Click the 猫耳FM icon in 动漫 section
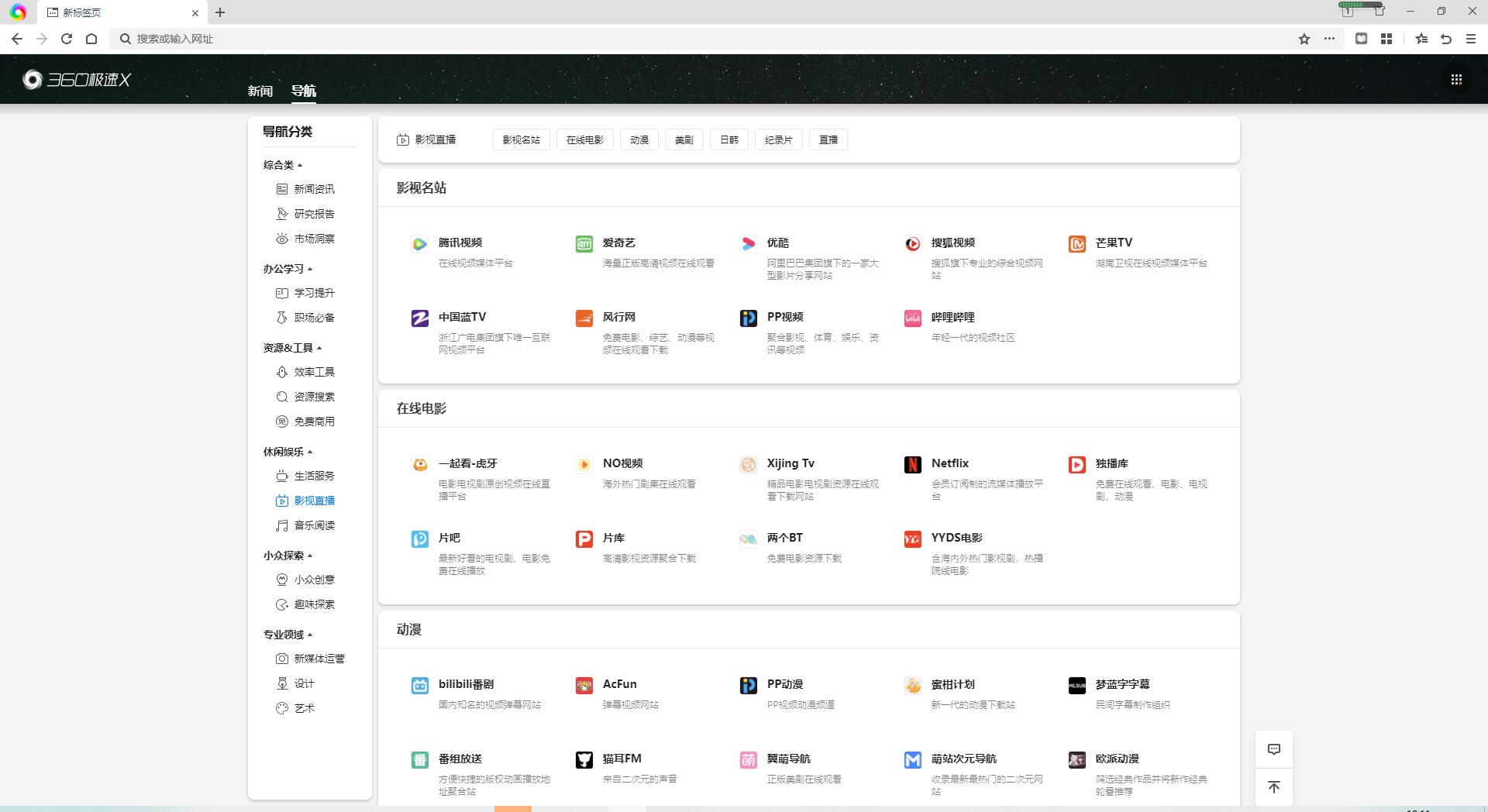 coord(584,759)
